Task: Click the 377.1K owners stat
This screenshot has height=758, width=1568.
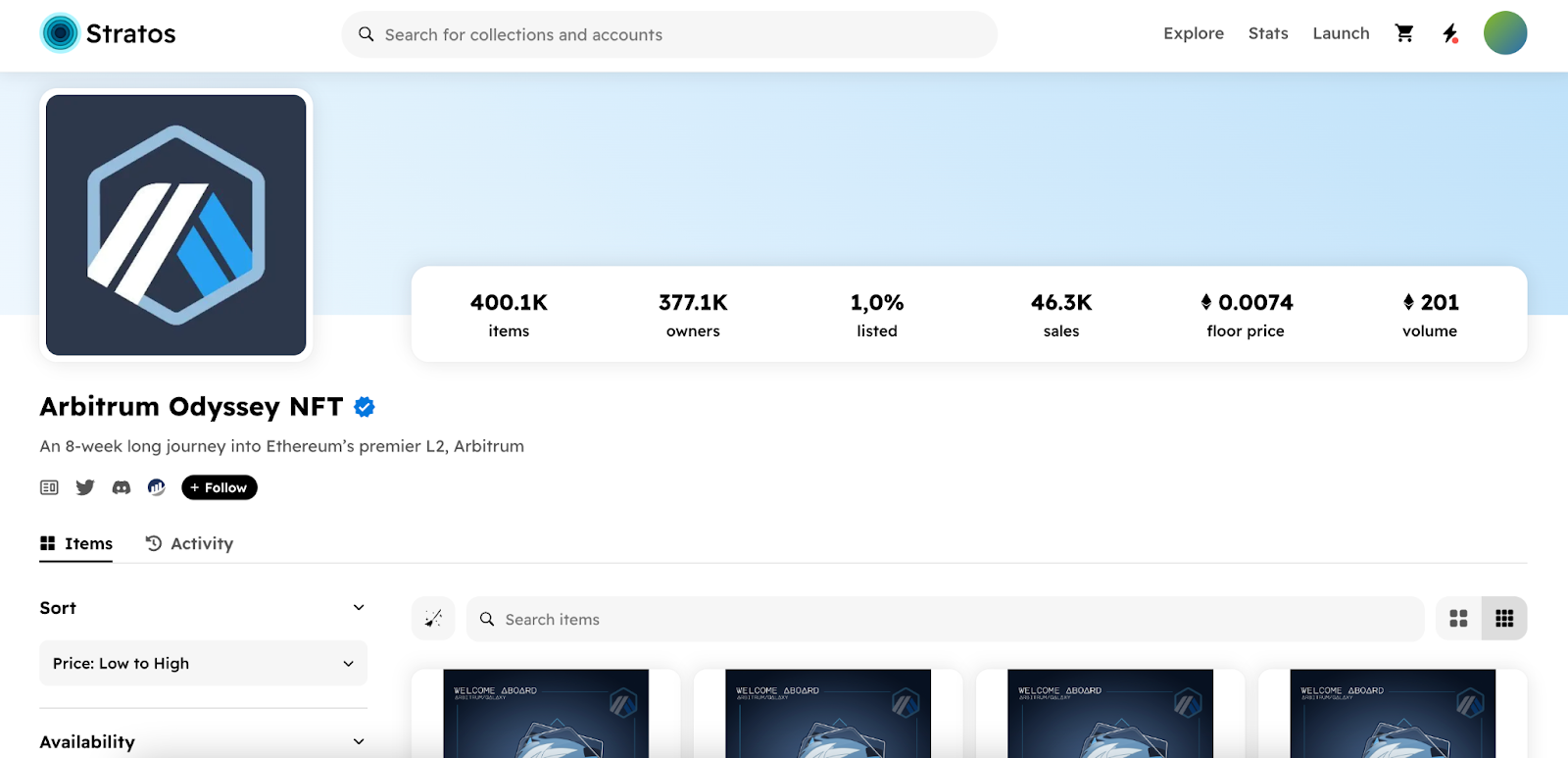Action: coord(693,315)
